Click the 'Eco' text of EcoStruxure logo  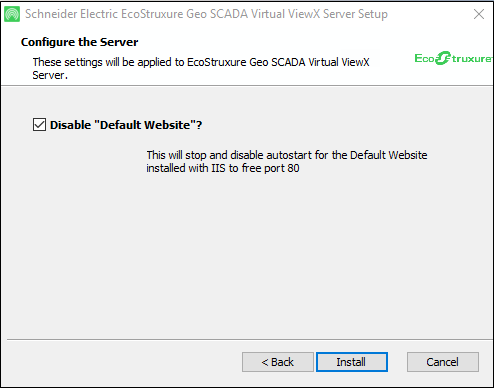click(x=425, y=59)
